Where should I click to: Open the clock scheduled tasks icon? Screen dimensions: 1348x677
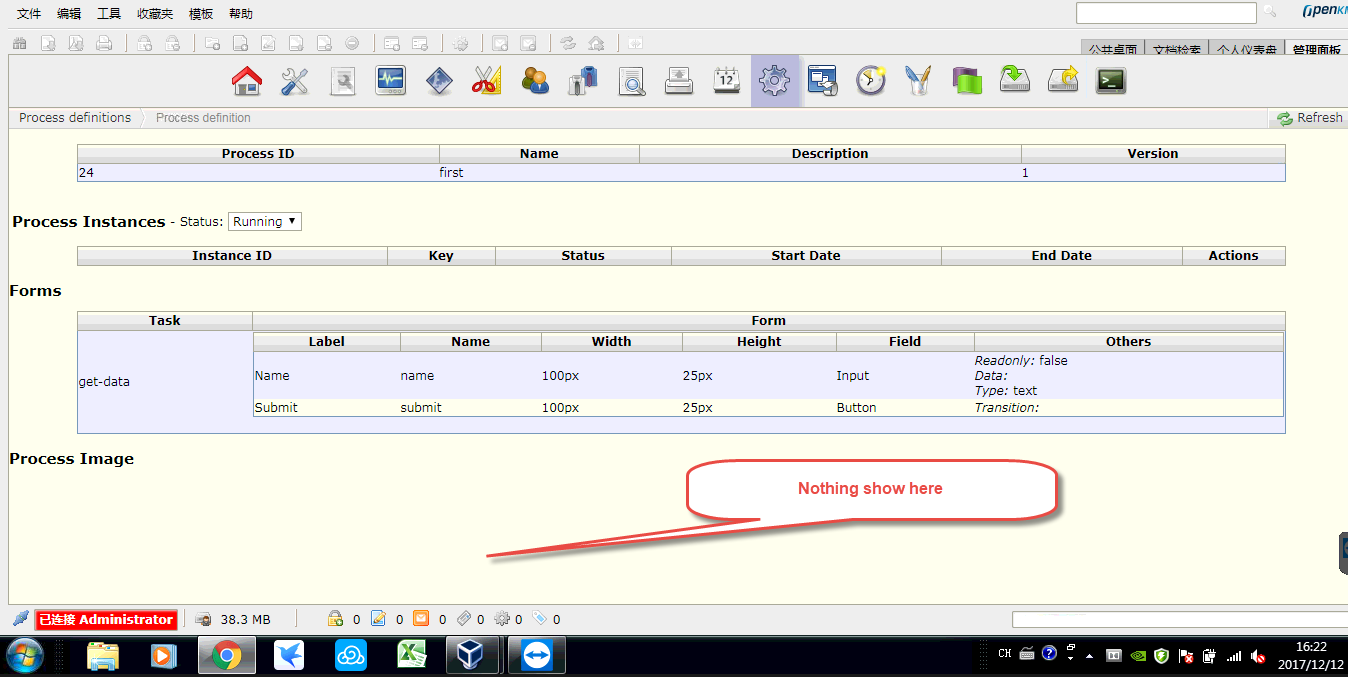pos(871,81)
